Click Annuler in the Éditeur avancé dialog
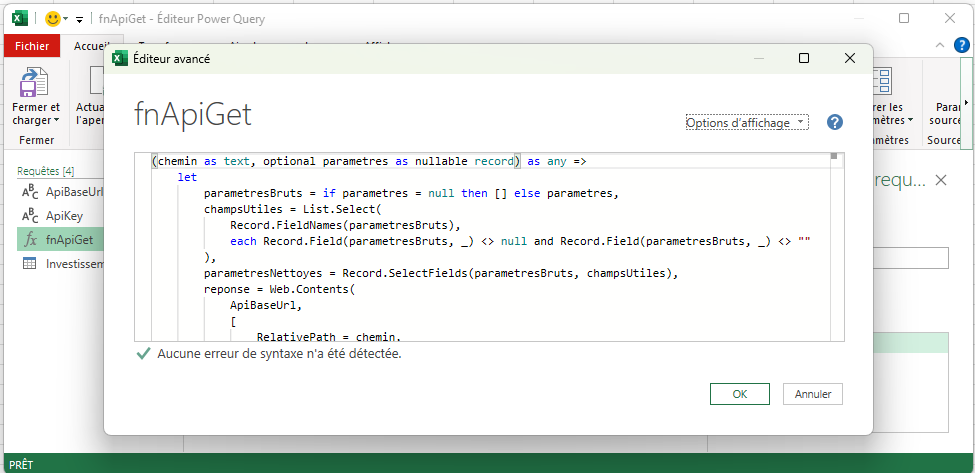 pos(813,394)
